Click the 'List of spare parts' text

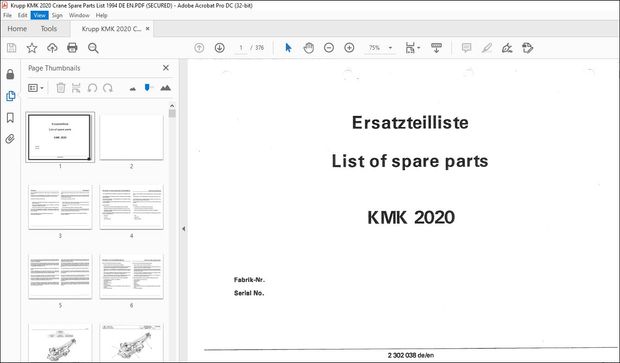tap(410, 161)
